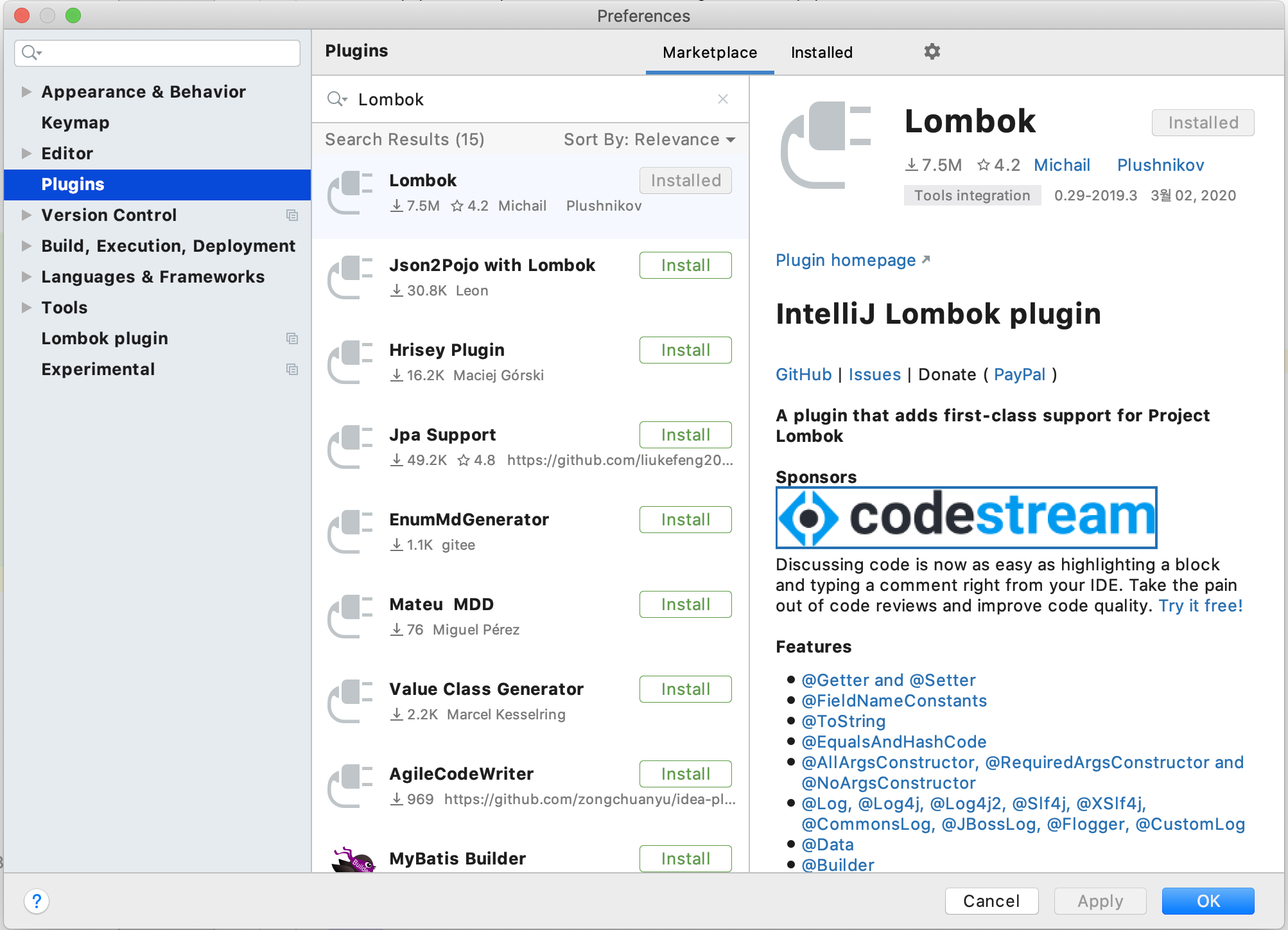Image resolution: width=1288 pixels, height=930 pixels.
Task: Install the Json2Pojo with Lombok plugin
Action: click(x=685, y=265)
